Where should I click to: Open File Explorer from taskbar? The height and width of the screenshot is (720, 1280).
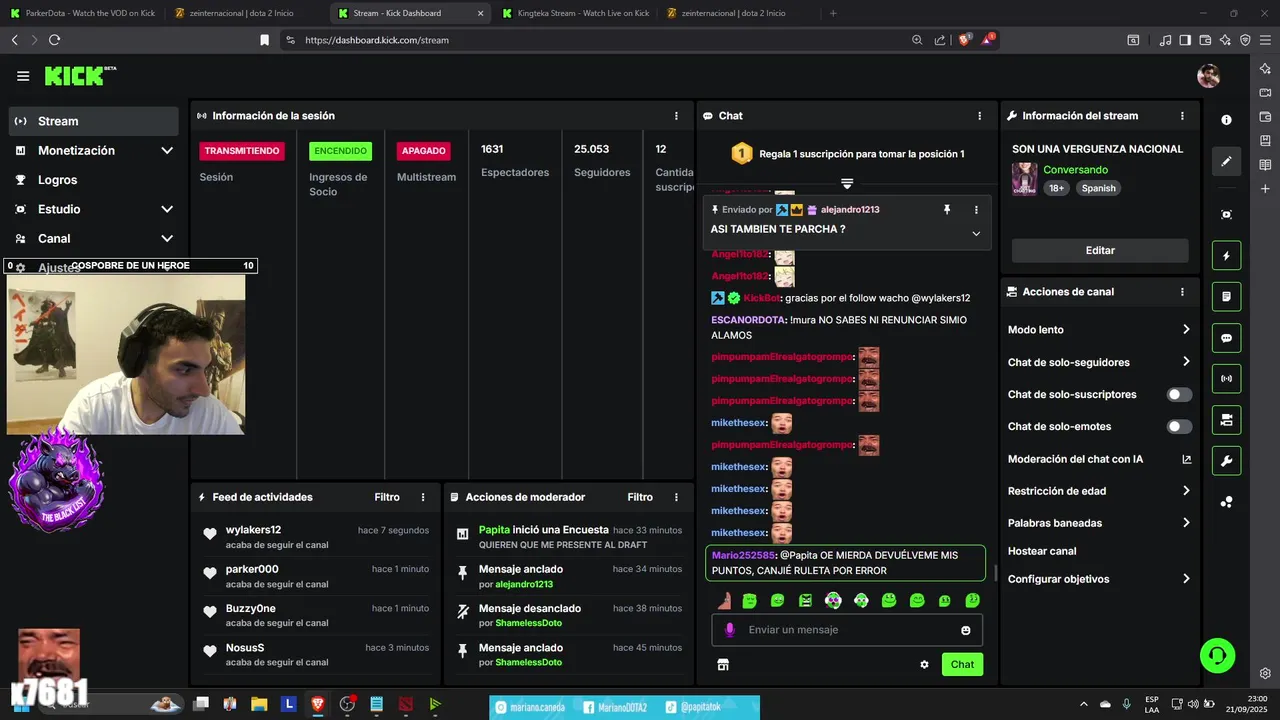259,704
